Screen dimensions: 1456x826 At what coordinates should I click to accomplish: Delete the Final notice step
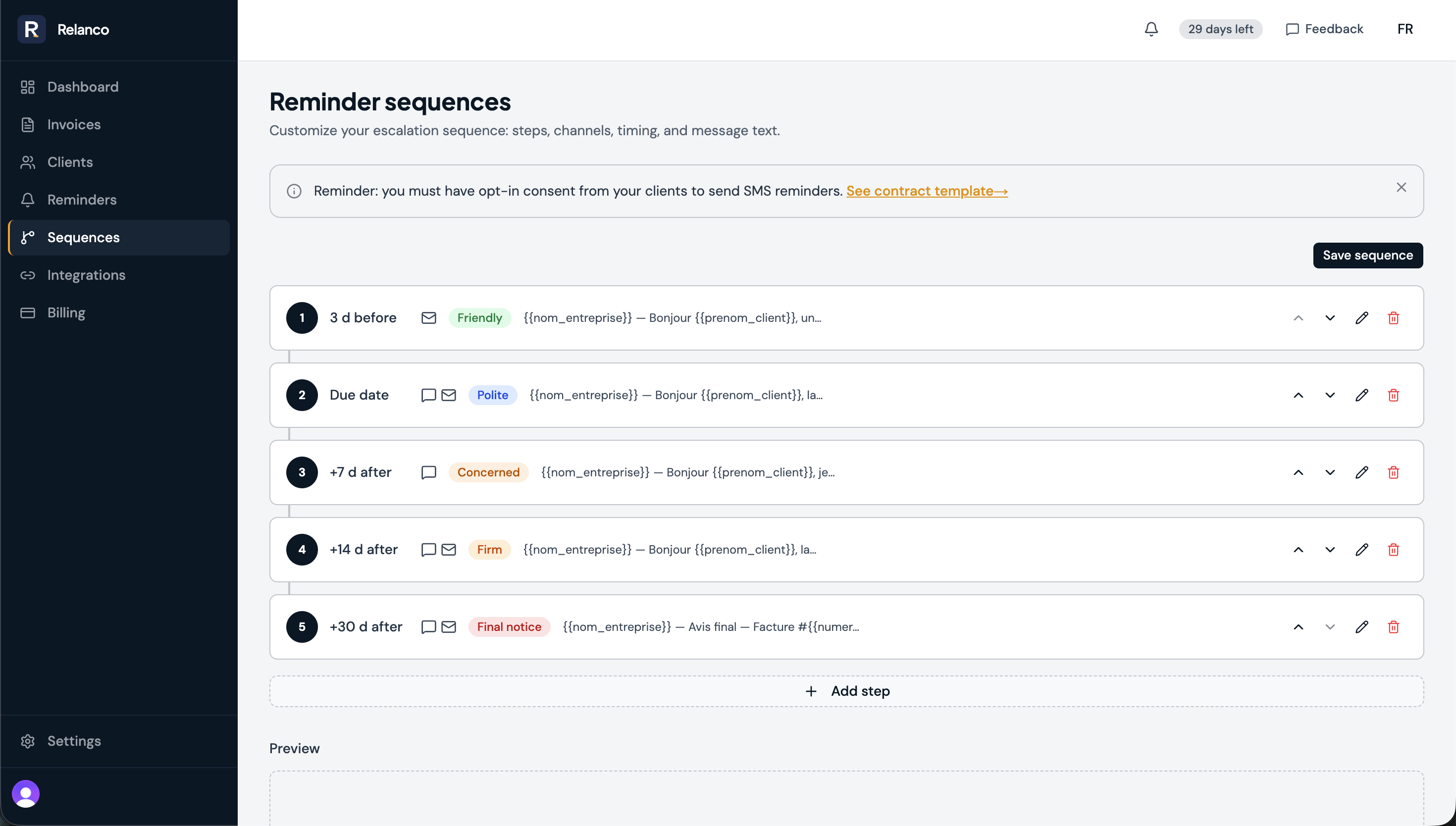(1393, 627)
